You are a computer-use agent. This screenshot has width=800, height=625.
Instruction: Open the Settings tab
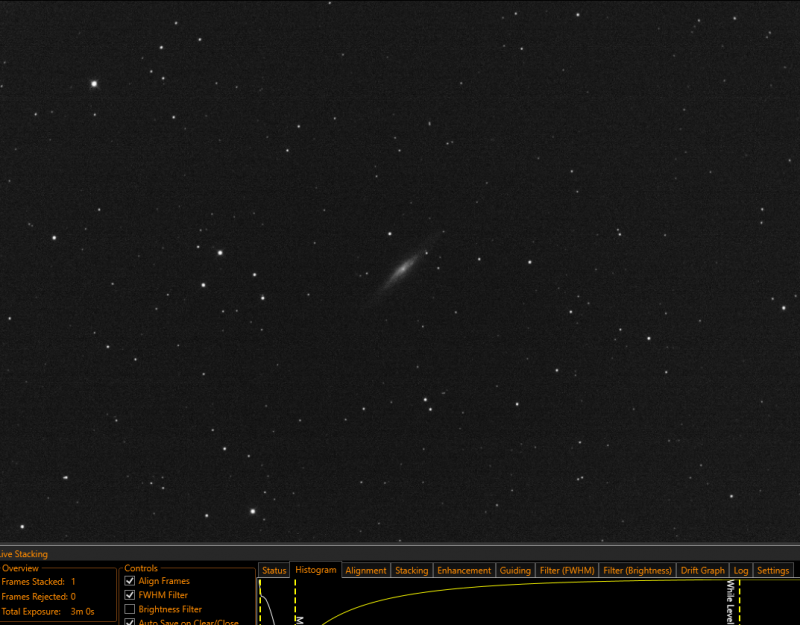(x=773, y=570)
